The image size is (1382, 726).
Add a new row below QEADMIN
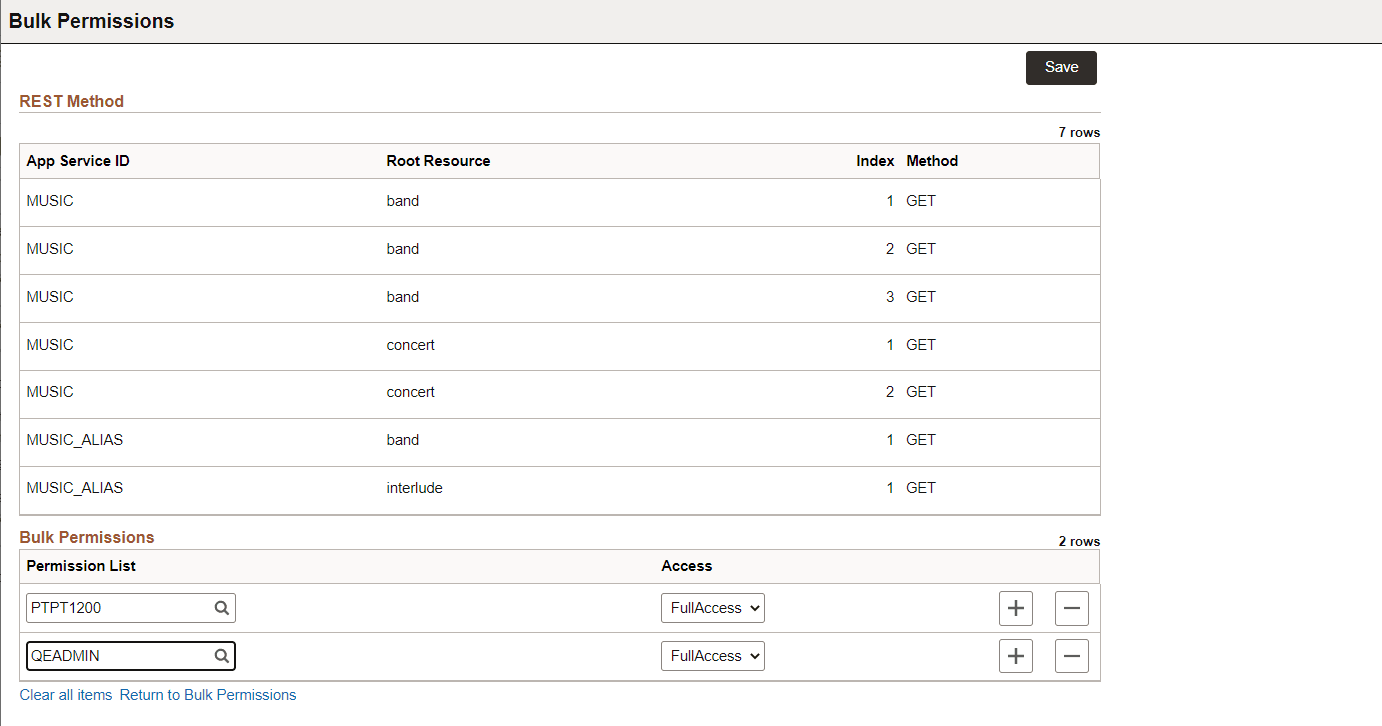[x=1016, y=655]
